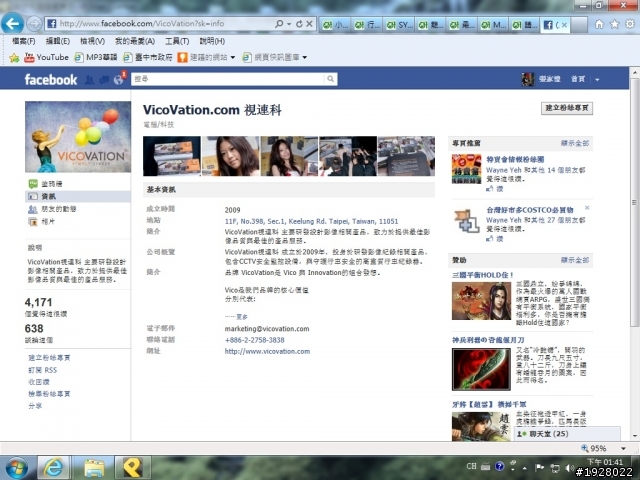640x480 pixels.
Task: Close the active Facebook browser tab
Action: pyautogui.click(x=564, y=25)
